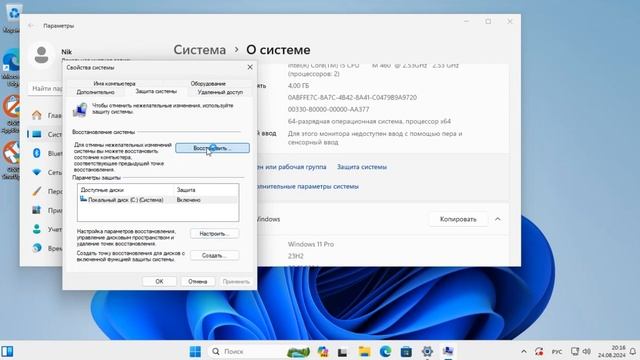640x360 pixels.
Task: Click the Защита column header
Action: (x=186, y=190)
